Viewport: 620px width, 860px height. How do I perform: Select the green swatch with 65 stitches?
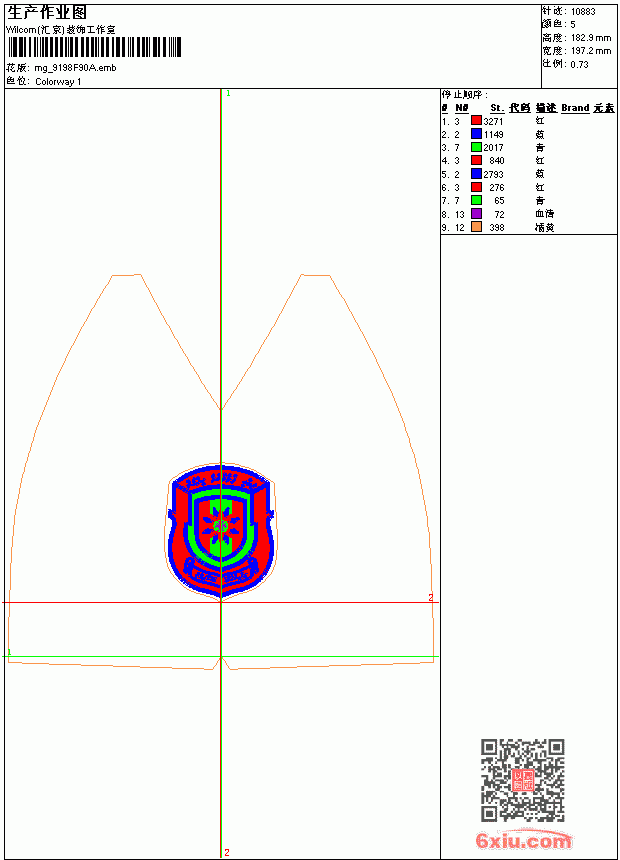point(476,200)
